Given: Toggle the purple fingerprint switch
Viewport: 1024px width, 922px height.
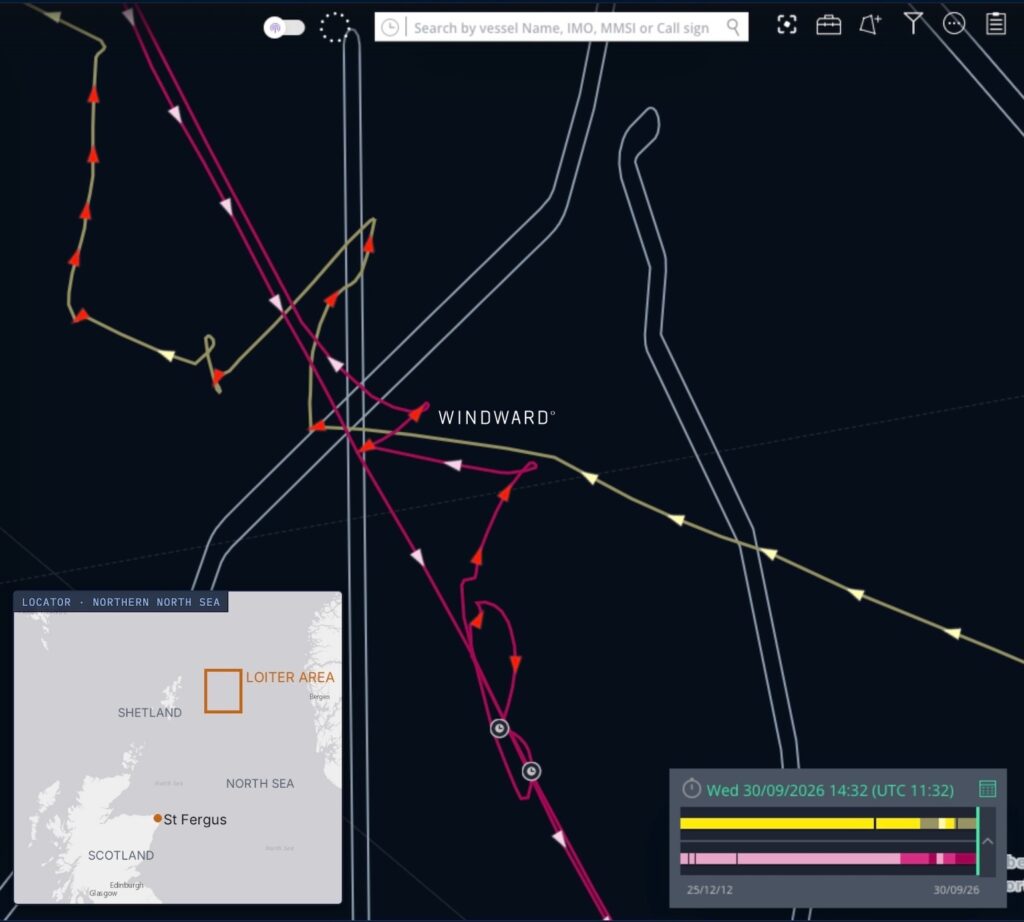Looking at the screenshot, I should click(284, 27).
